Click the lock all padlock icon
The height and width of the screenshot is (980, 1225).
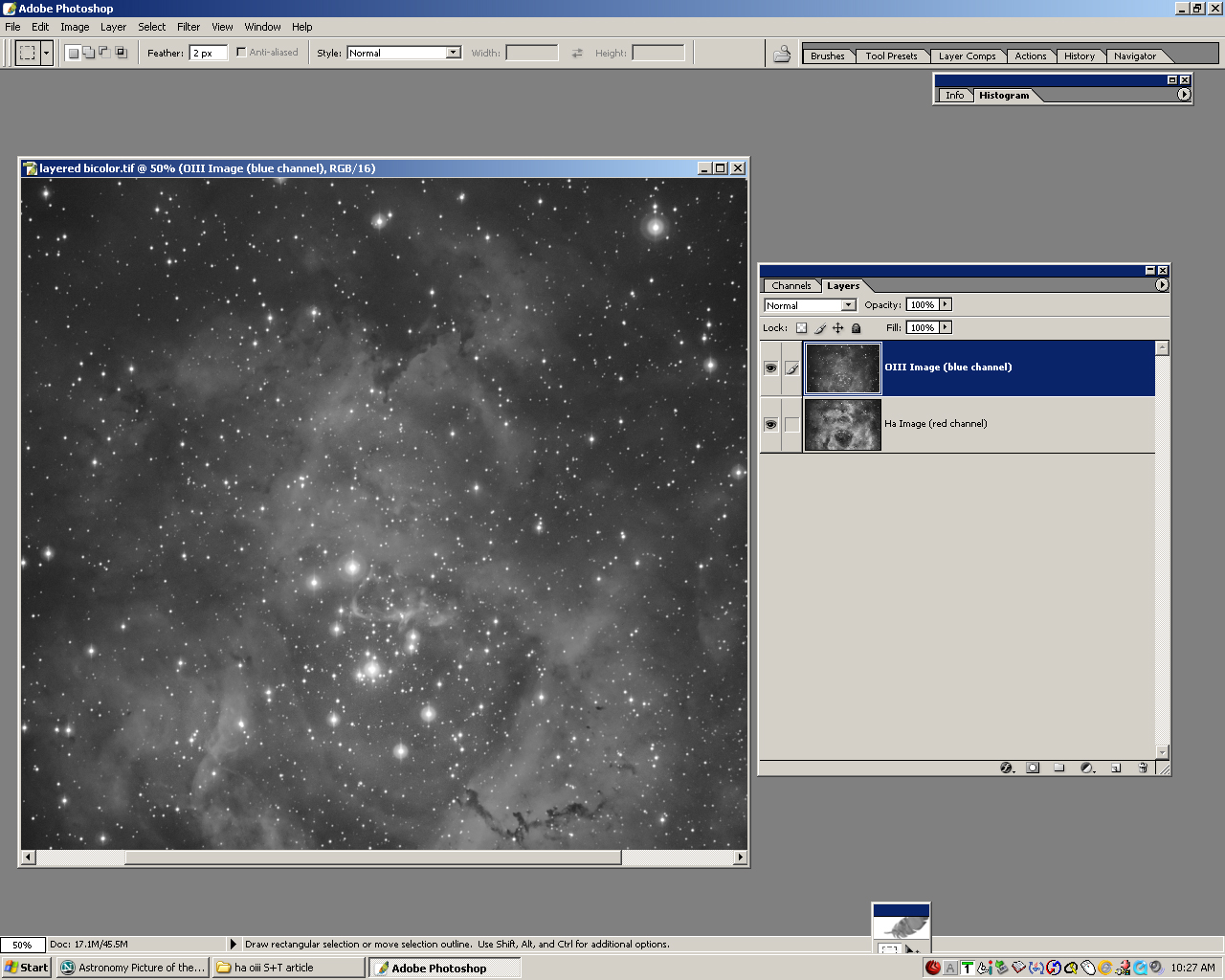tap(857, 328)
